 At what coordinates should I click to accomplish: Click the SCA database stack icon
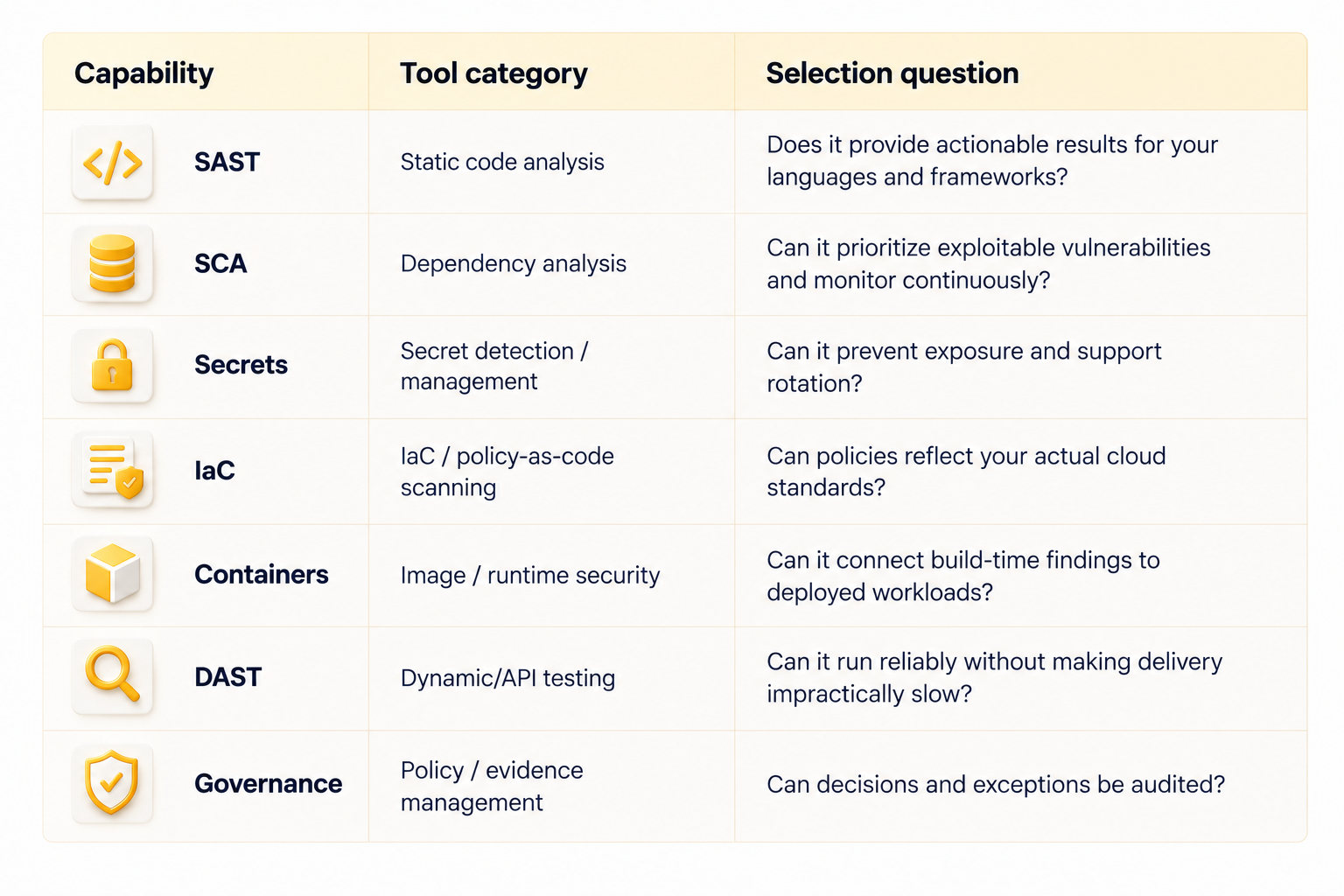[113, 264]
